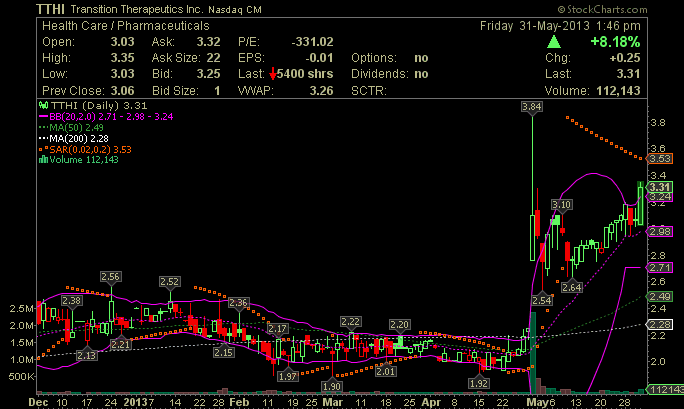Click the volume bars icon in the legend

coord(43,160)
